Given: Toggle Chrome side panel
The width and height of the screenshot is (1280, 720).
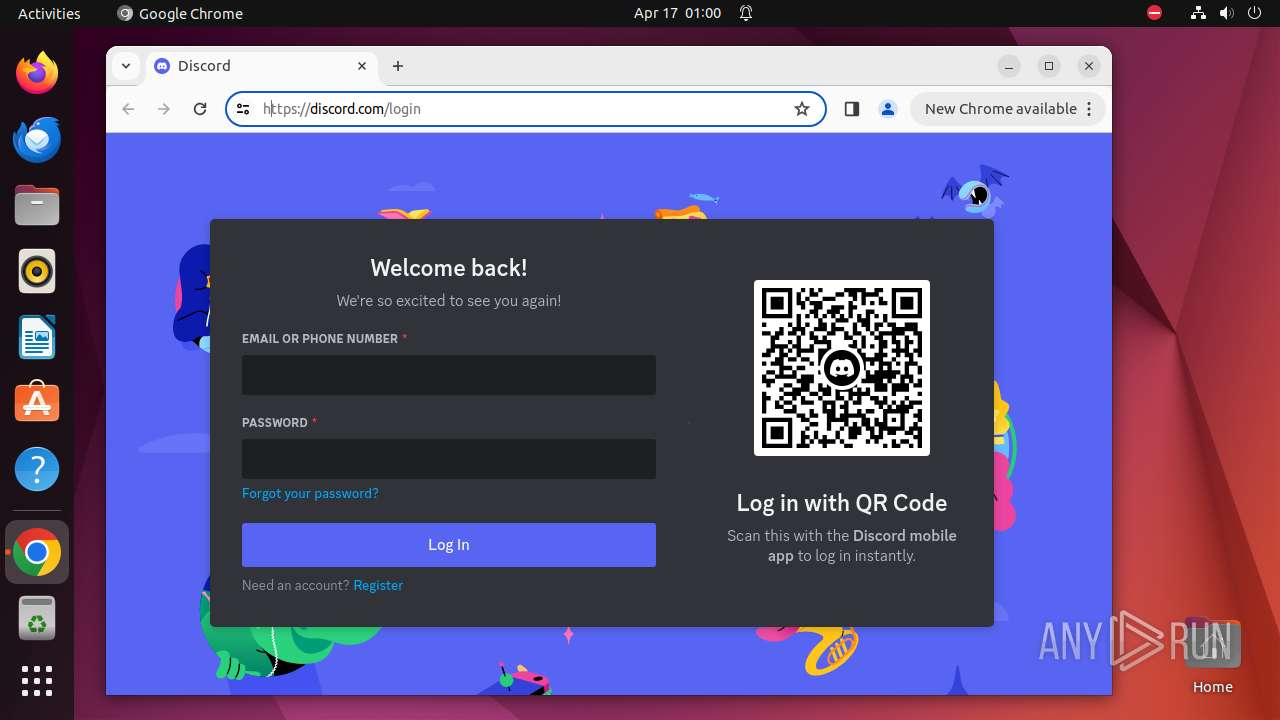Looking at the screenshot, I should (x=852, y=109).
